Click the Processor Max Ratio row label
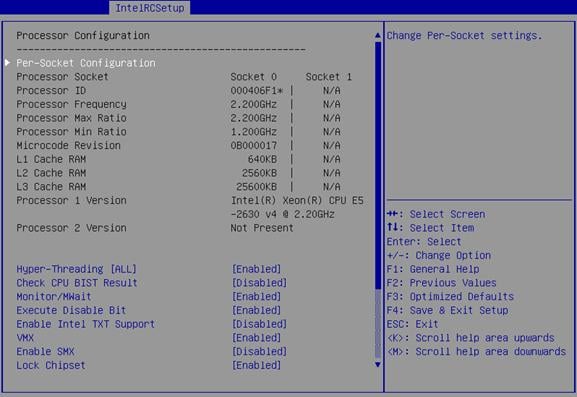This screenshot has width=577, height=397. (x=71, y=118)
